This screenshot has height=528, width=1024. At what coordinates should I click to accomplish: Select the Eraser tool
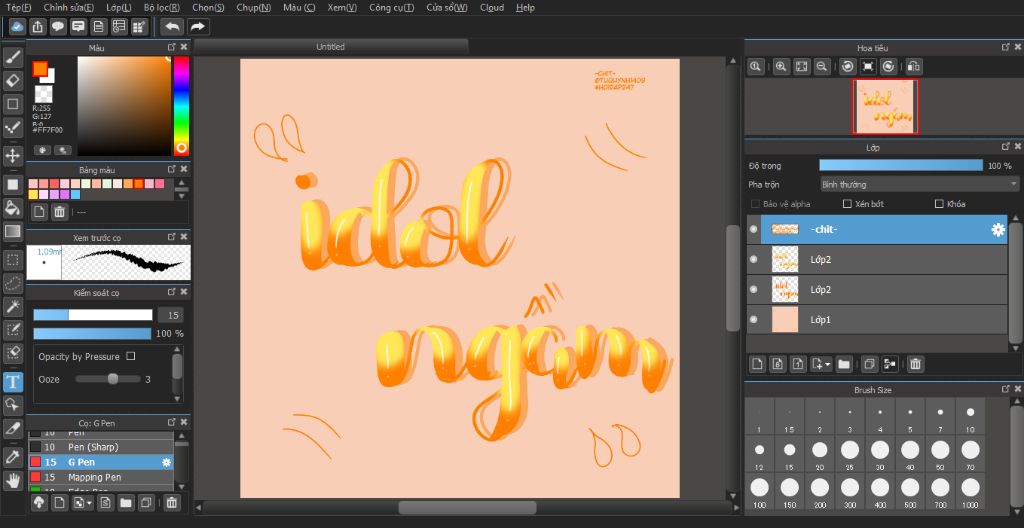(13, 81)
